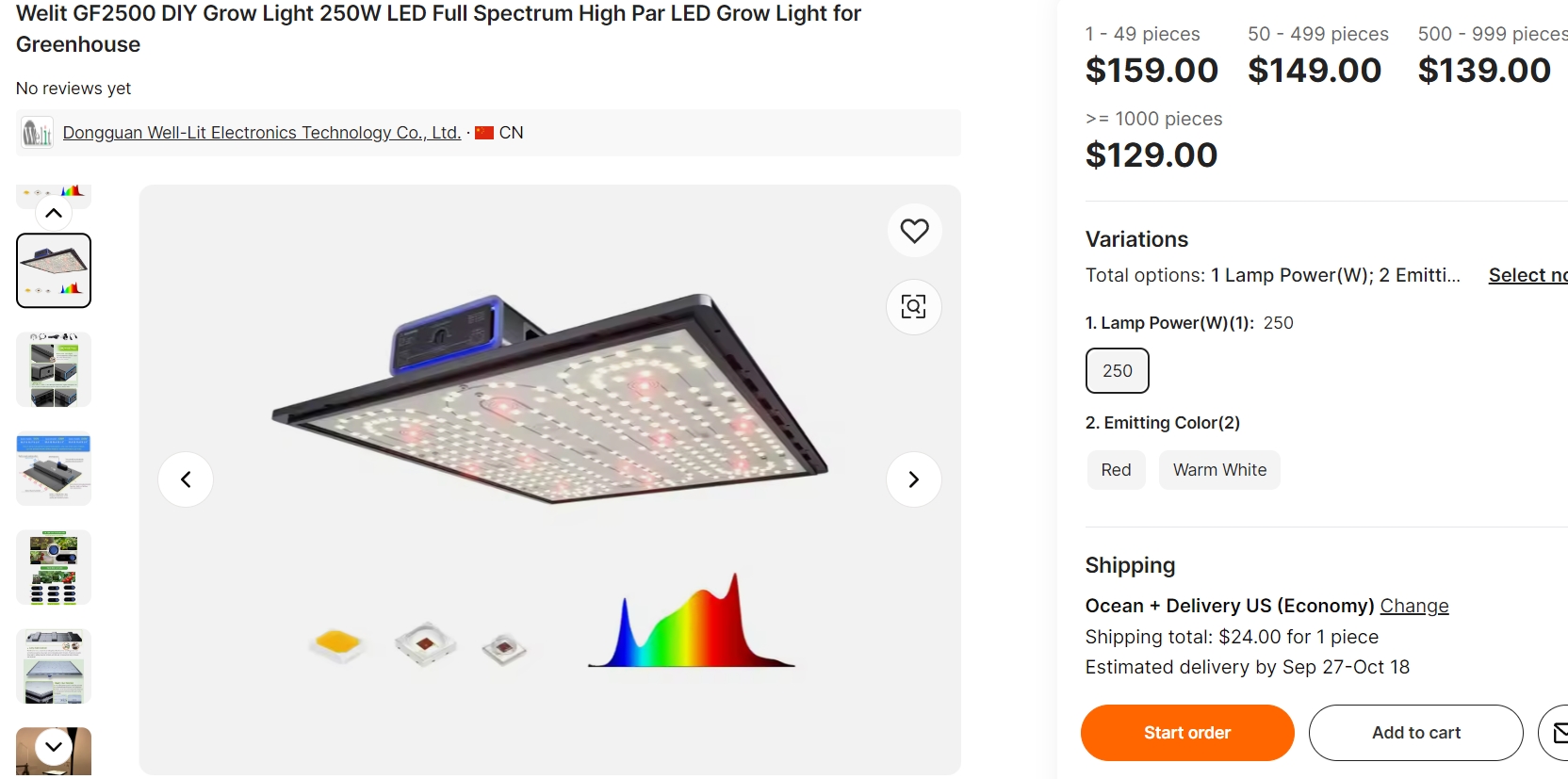This screenshot has height=779, width=1568.
Task: Add product to favorites with heart icon
Action: coord(914,231)
